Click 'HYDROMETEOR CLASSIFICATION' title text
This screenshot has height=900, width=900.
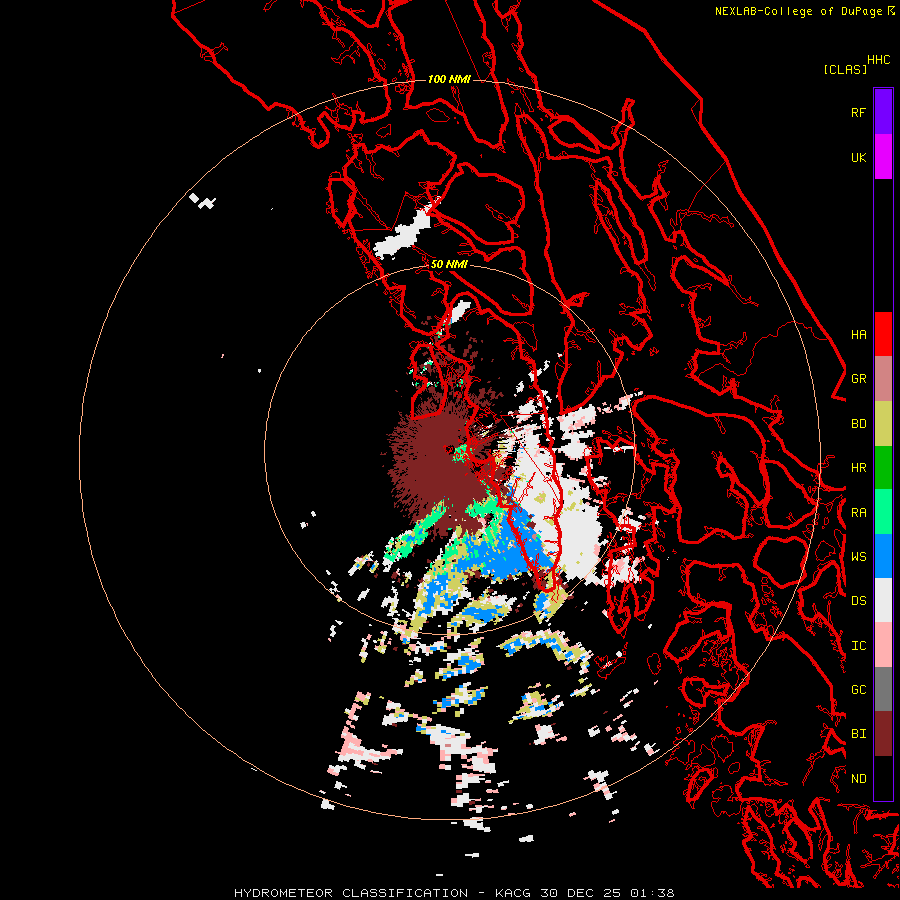[x=351, y=893]
